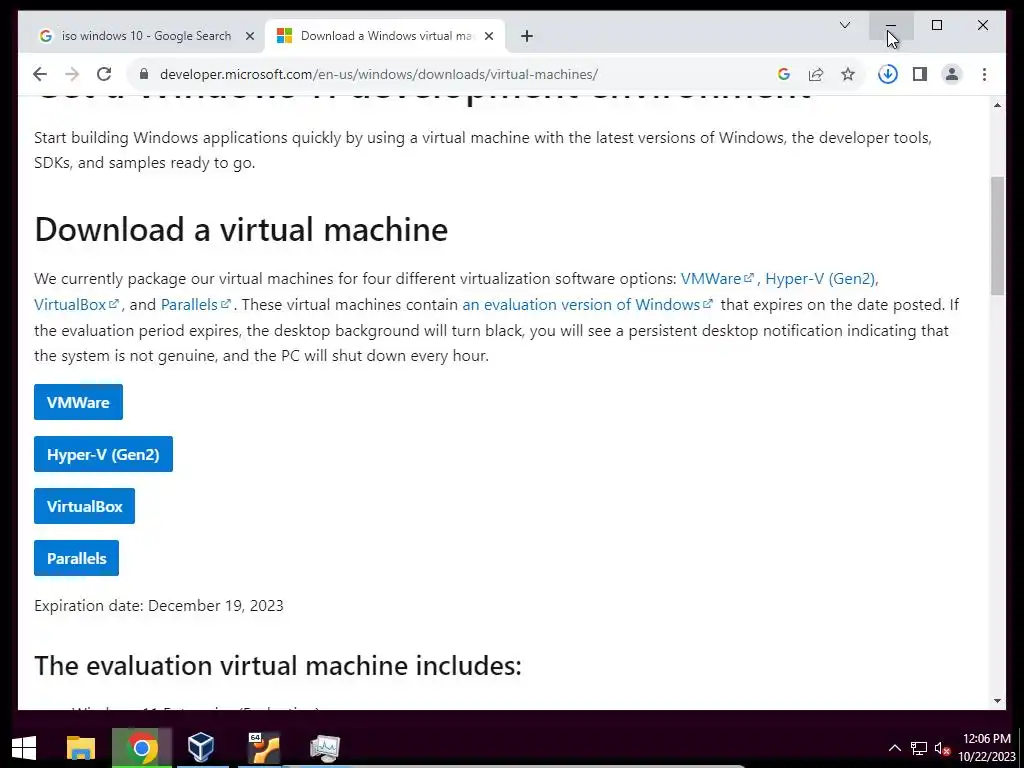Open the Chrome profile avatar
This screenshot has height=768, width=1024.
pos(952,74)
